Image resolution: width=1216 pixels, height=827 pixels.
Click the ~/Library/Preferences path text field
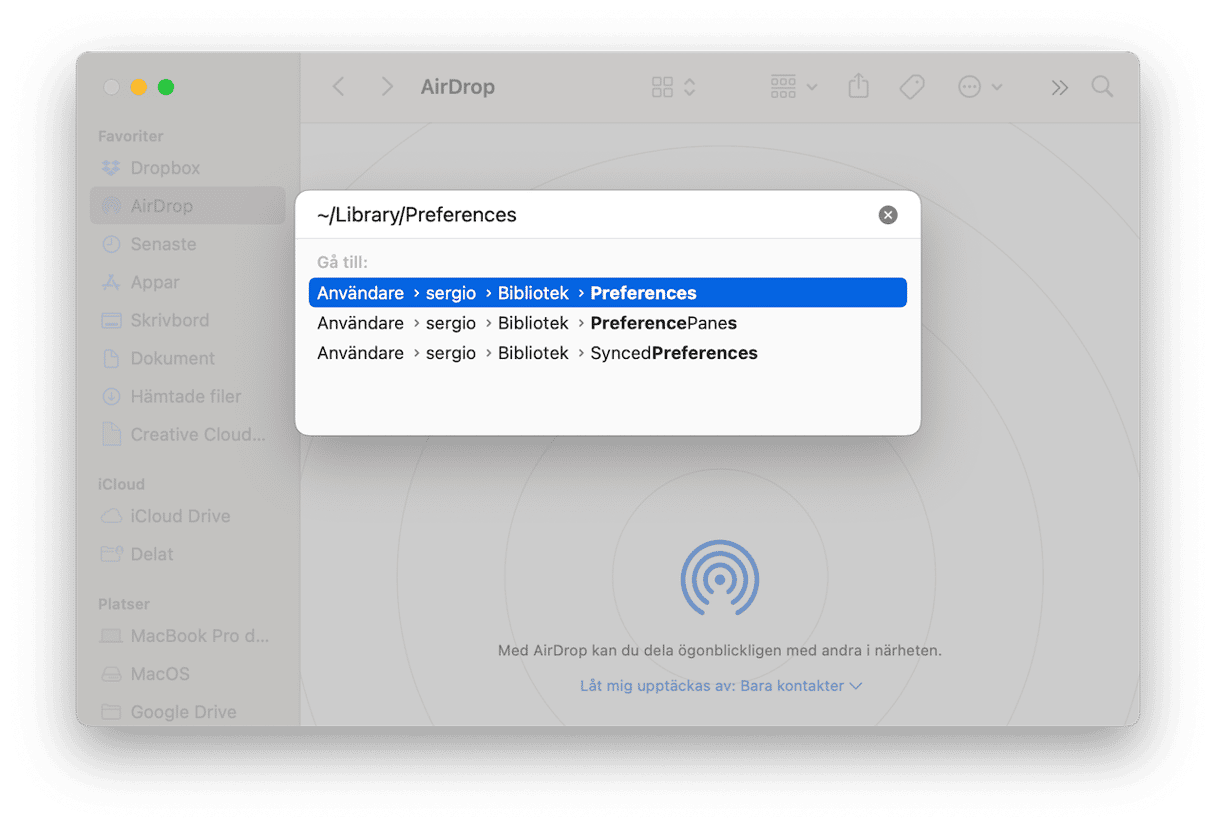(x=590, y=215)
